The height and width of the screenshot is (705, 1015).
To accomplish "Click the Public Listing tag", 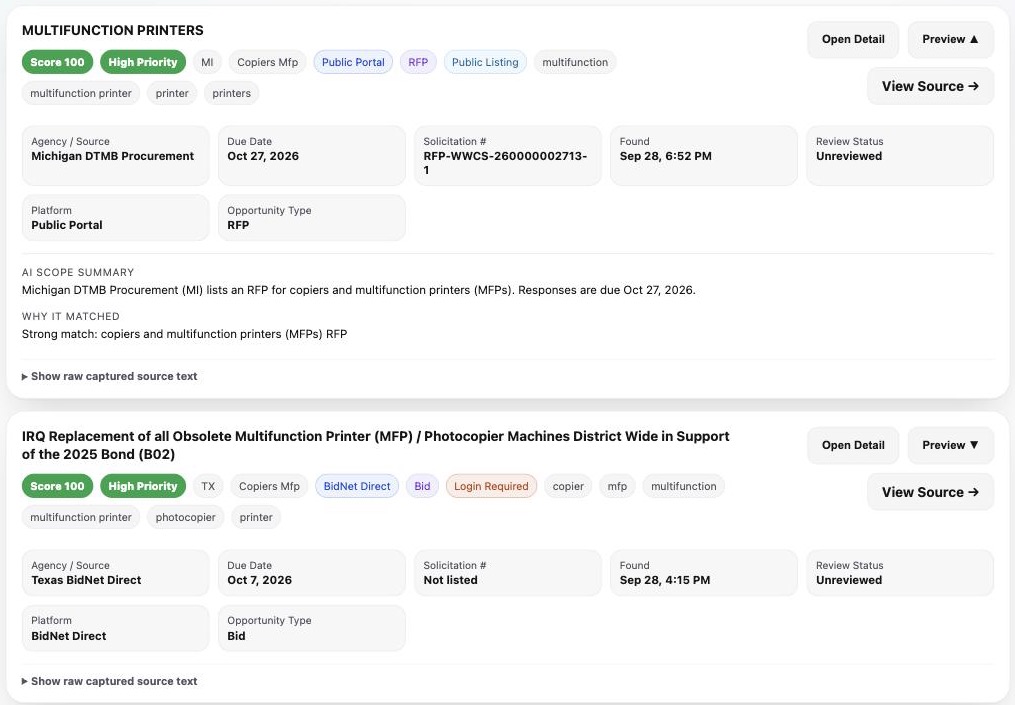I will coord(485,62).
